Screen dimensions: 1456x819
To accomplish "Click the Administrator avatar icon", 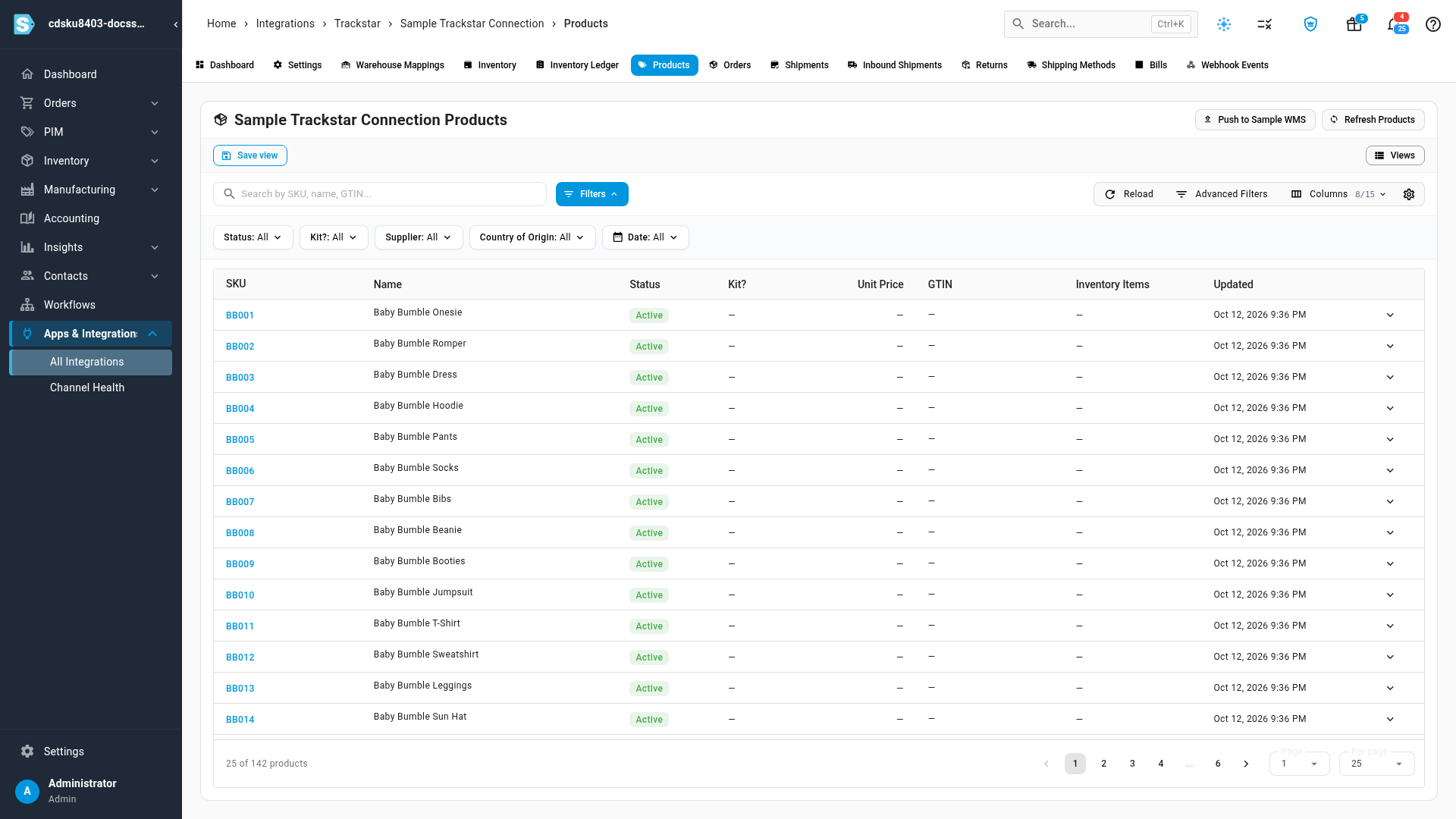I will (27, 791).
